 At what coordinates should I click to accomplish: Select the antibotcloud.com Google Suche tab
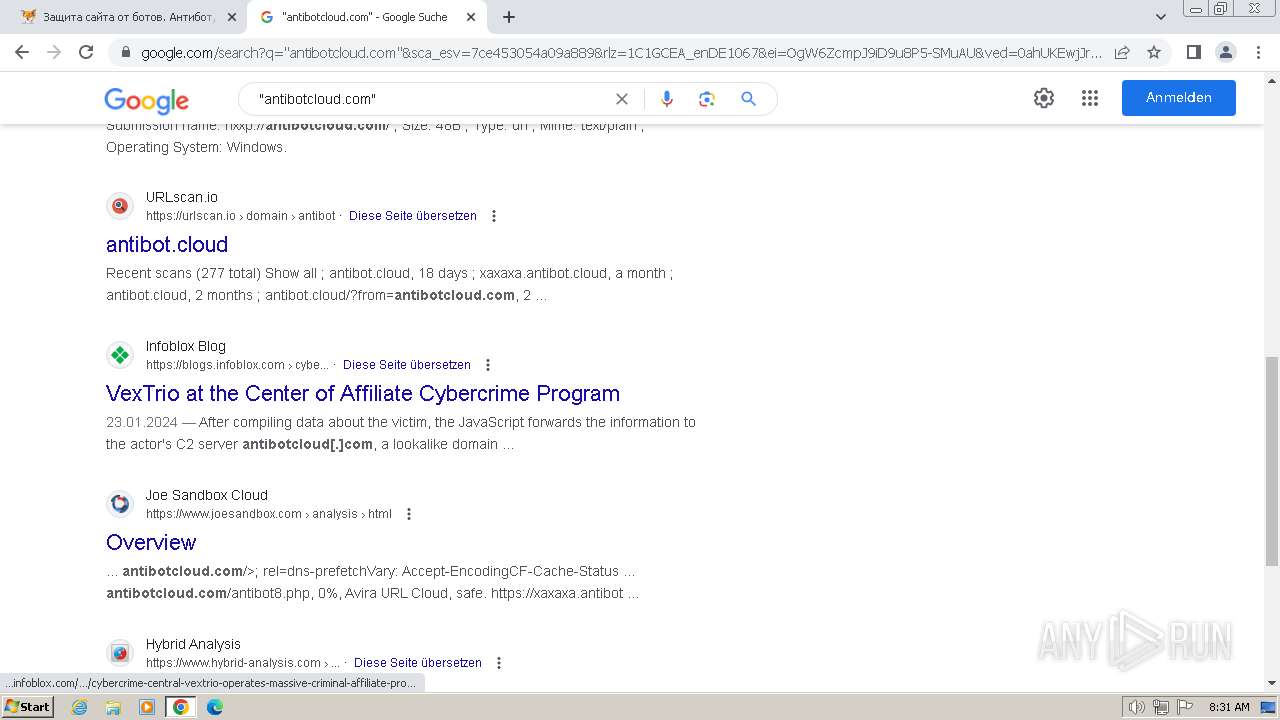tap(366, 17)
